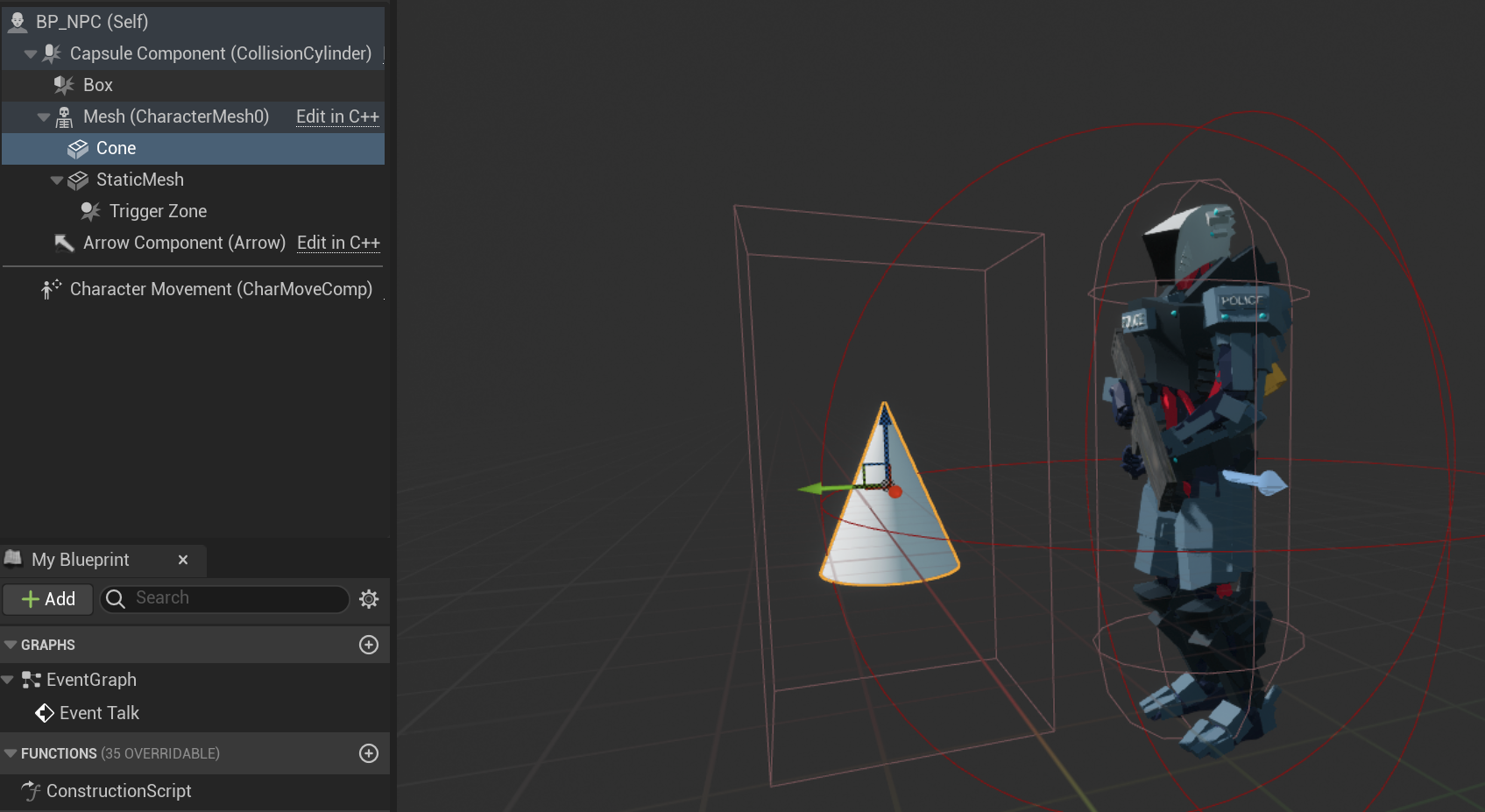Collapse the EventGraph entry
This screenshot has height=812, width=1485.
tap(8, 680)
